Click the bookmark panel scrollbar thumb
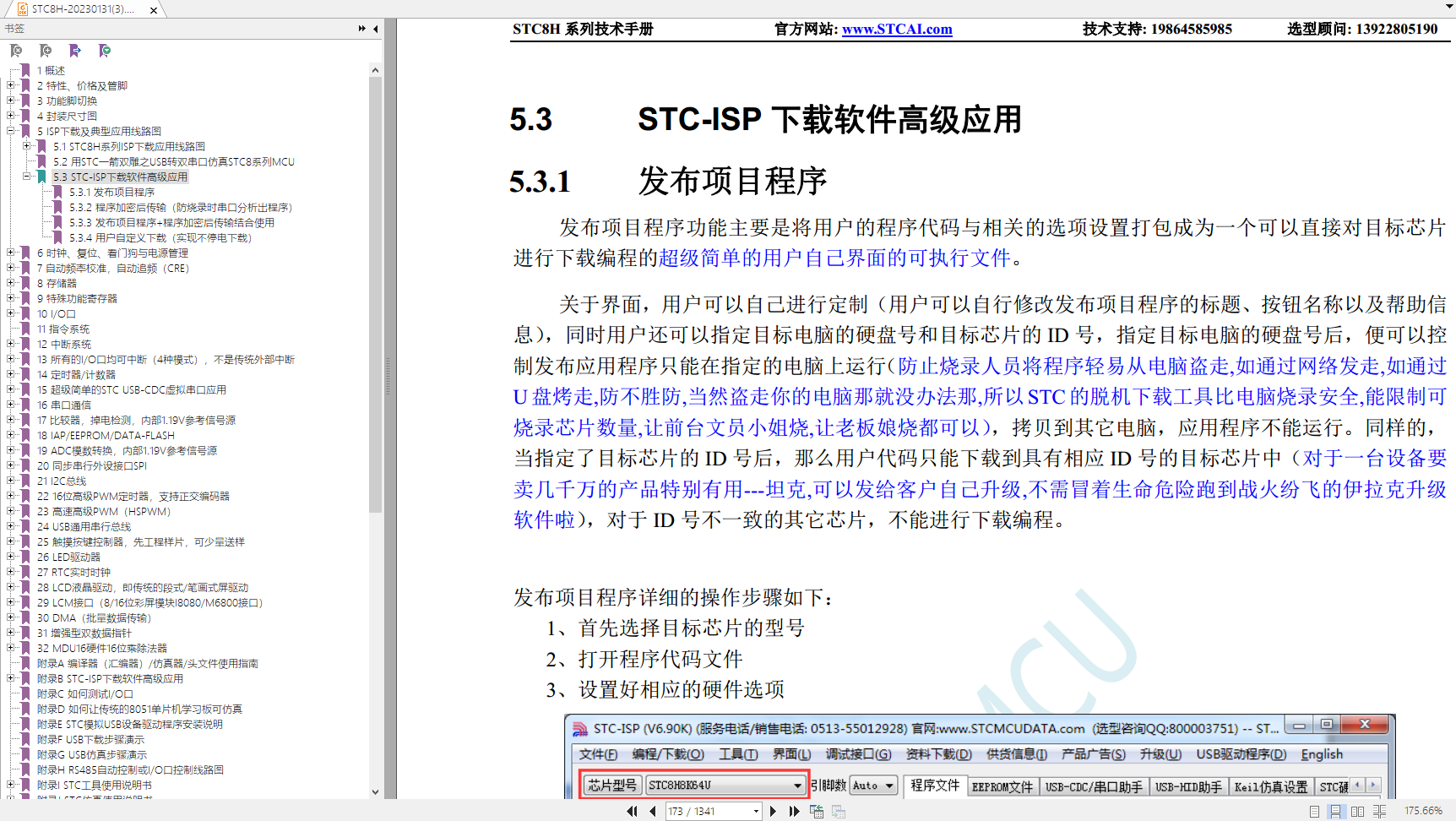The width and height of the screenshot is (1456, 821). pyautogui.click(x=375, y=294)
